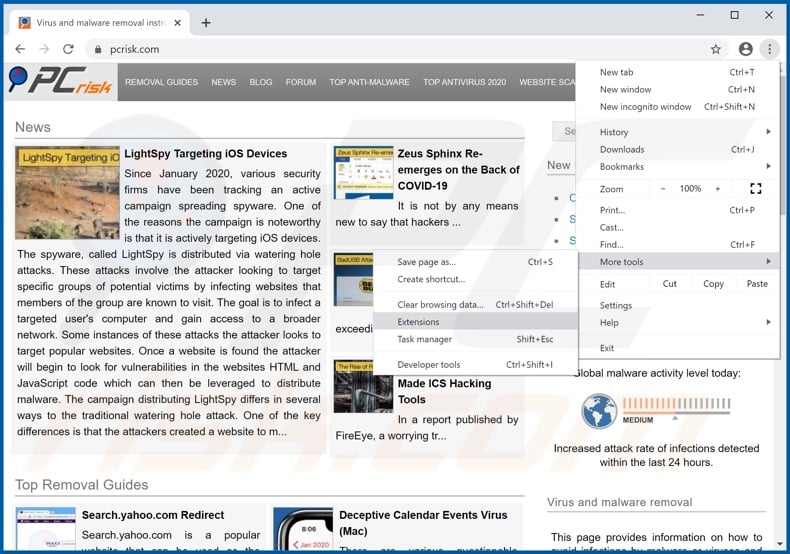Reload the current page
Screen dimensions: 790x554
68,49
